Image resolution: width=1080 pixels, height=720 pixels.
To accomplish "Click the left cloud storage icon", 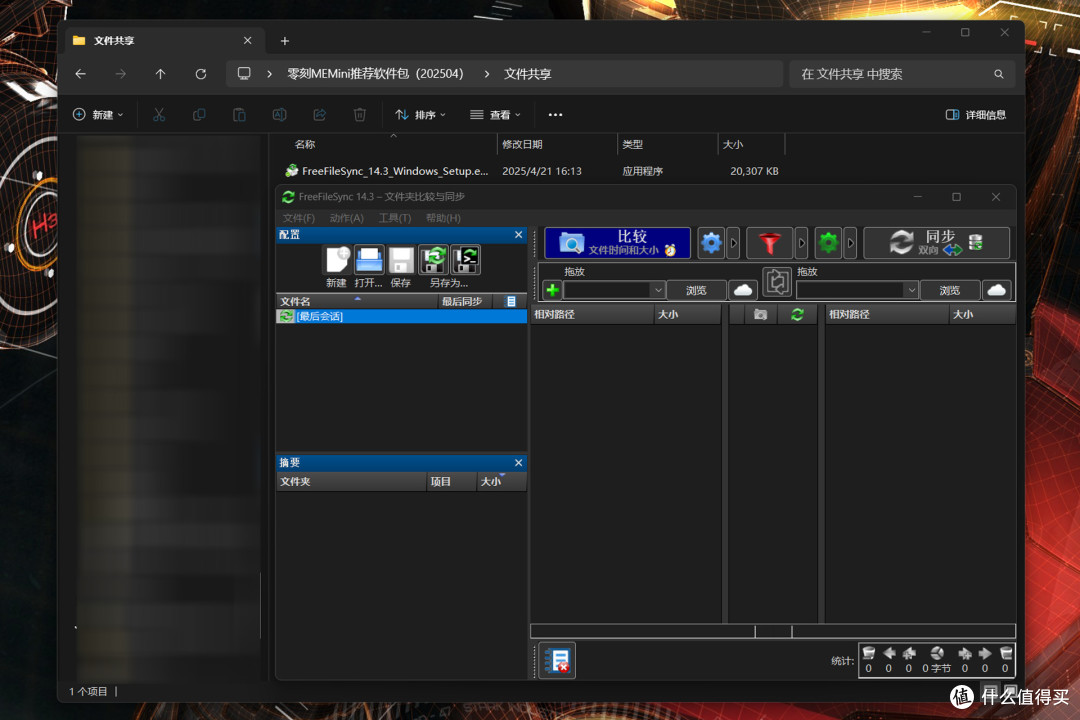I will 742,290.
